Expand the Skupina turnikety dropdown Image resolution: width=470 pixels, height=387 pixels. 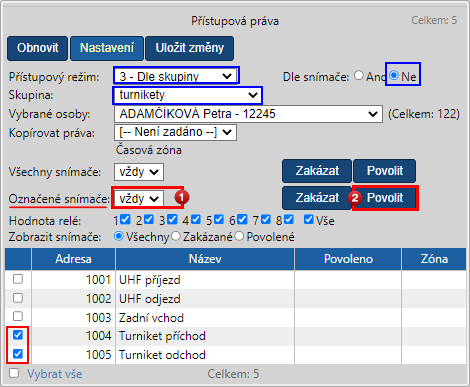pyautogui.click(x=187, y=95)
